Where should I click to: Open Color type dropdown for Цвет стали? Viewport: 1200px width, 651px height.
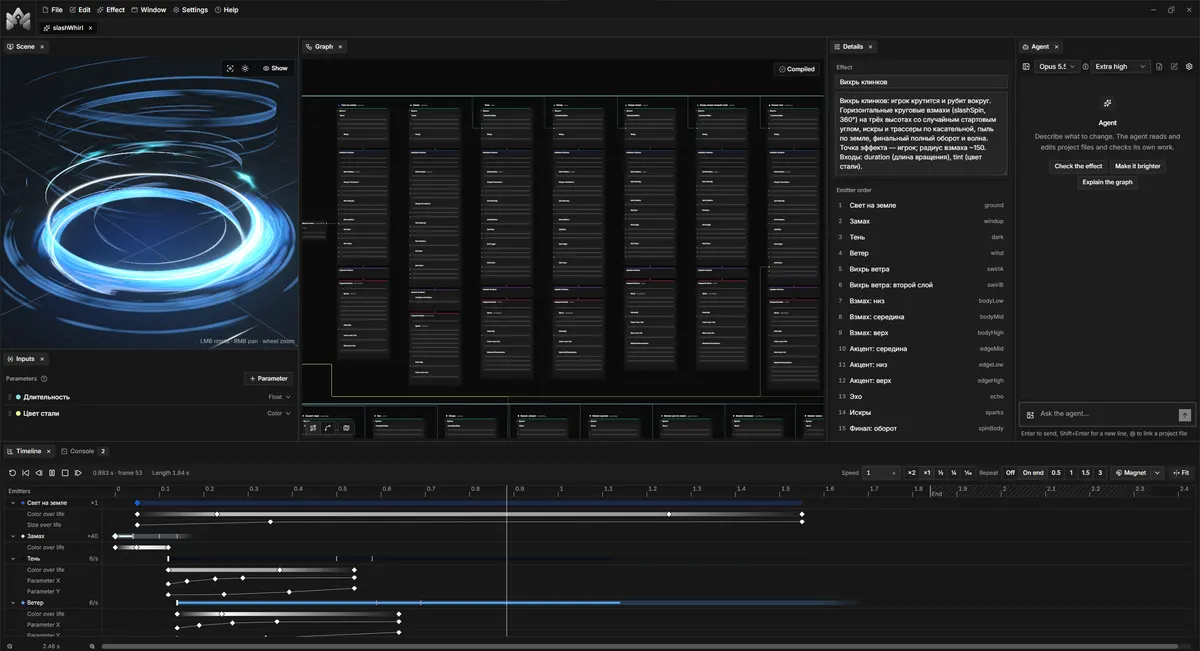[279, 412]
